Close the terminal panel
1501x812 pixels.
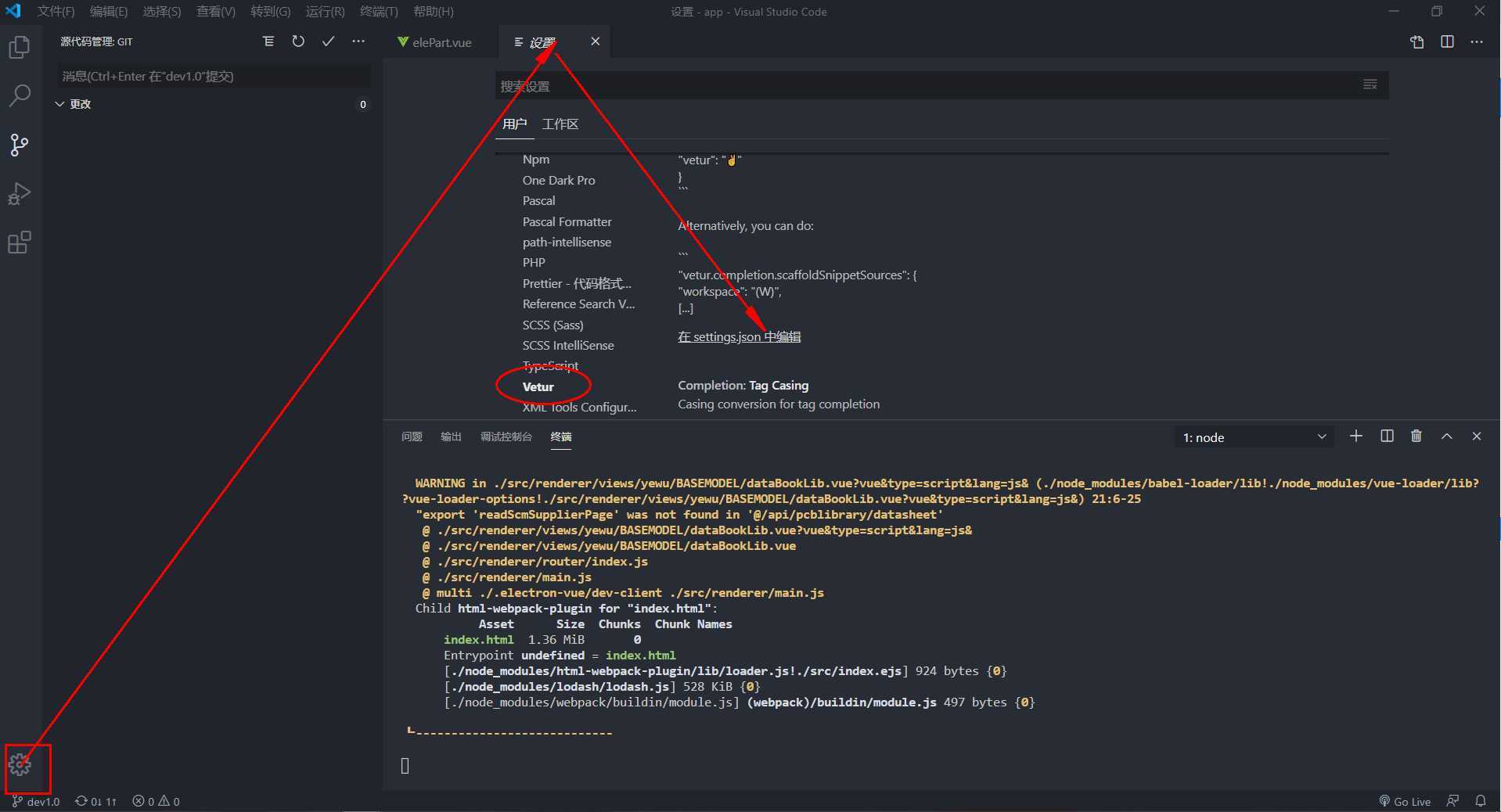(1477, 436)
